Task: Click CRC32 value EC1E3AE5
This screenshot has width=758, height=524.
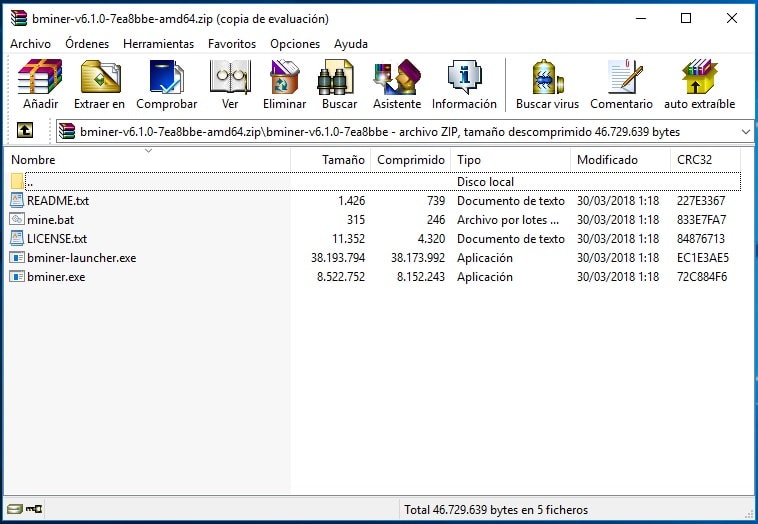Action: pyautogui.click(x=703, y=258)
